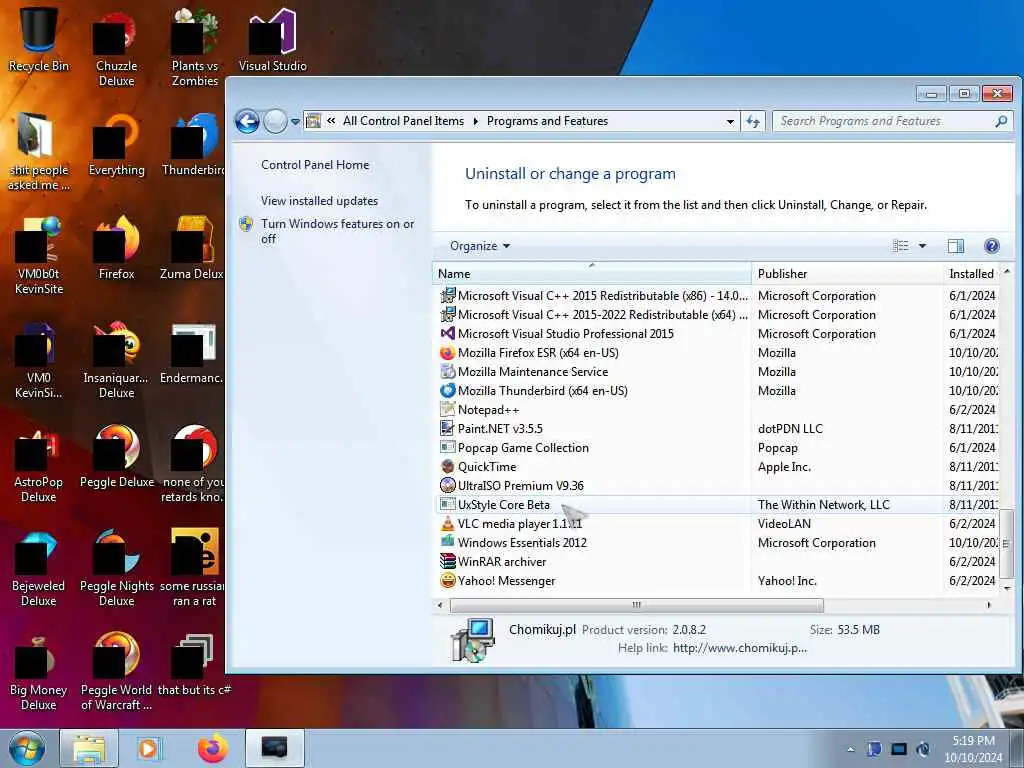The height and width of the screenshot is (768, 1024).
Task: Click the Mozilla Thunderbird list icon
Action: click(447, 391)
